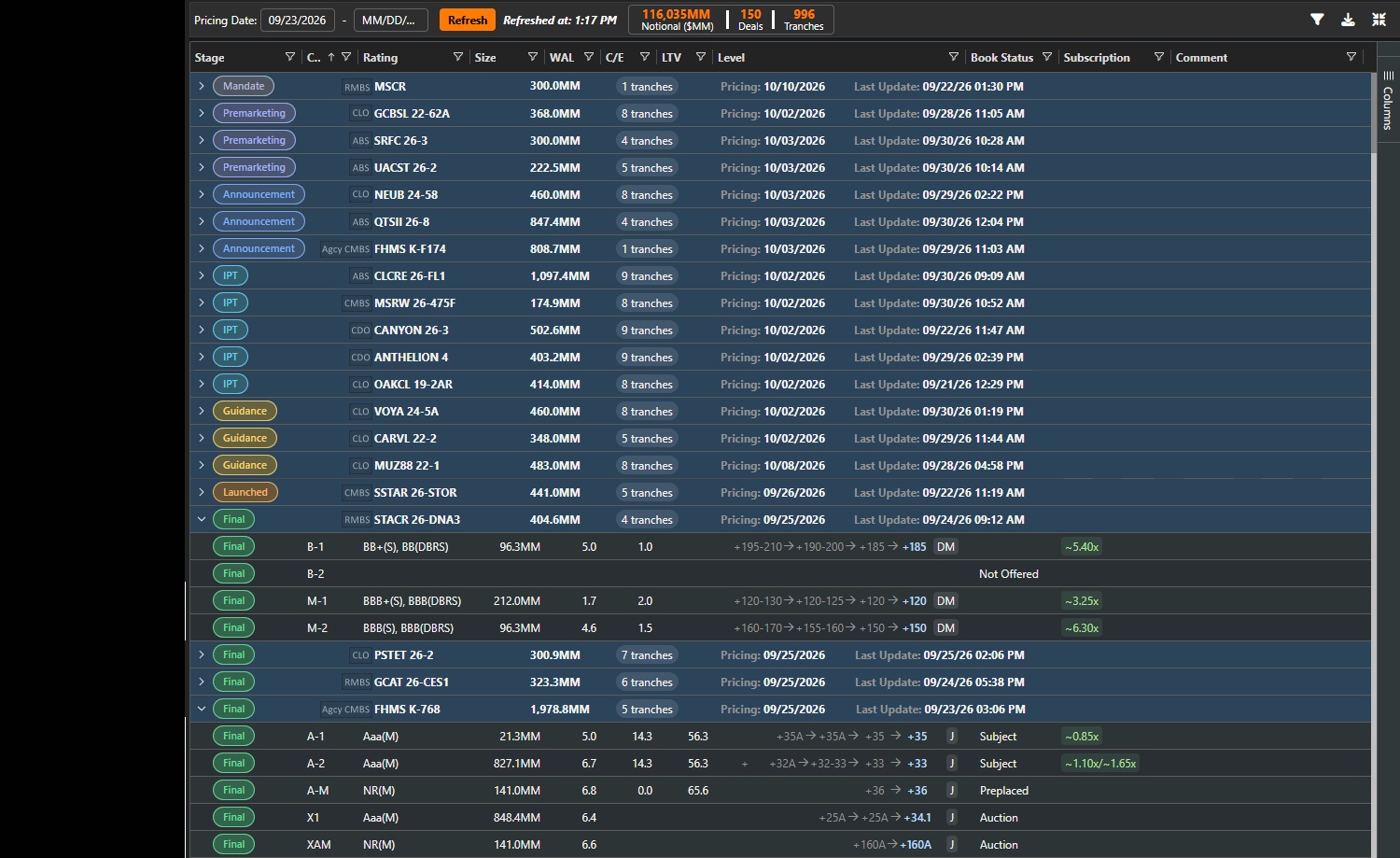Expand the PSTET 26-2 deal row

[202, 654]
